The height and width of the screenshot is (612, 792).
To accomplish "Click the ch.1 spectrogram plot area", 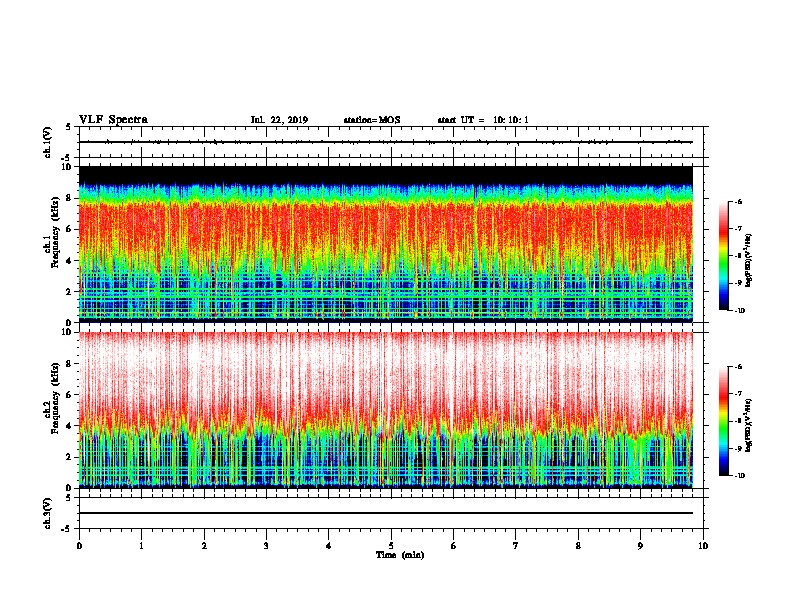I will (x=386, y=244).
